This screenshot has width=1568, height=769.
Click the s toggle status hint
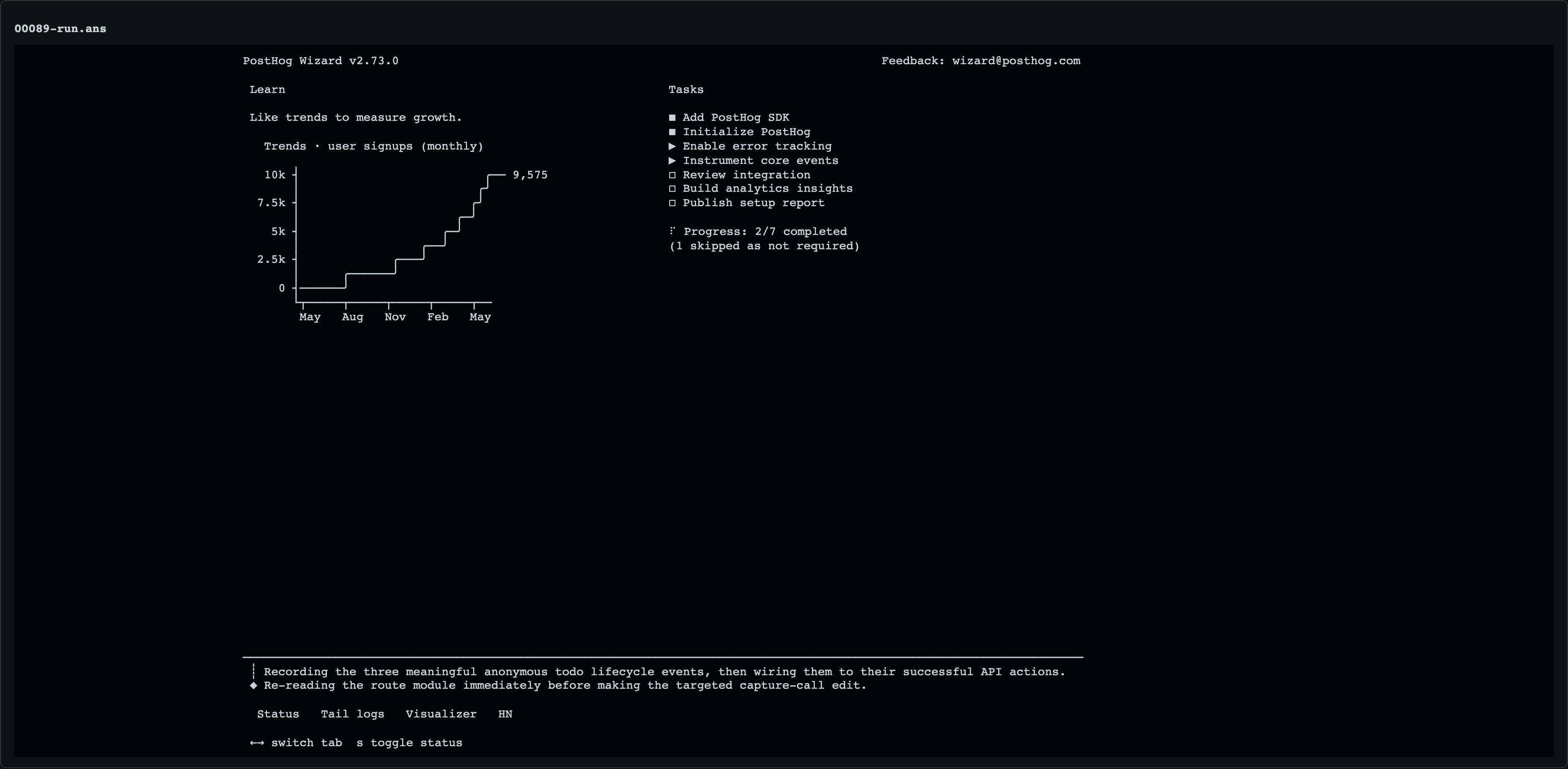(410, 743)
